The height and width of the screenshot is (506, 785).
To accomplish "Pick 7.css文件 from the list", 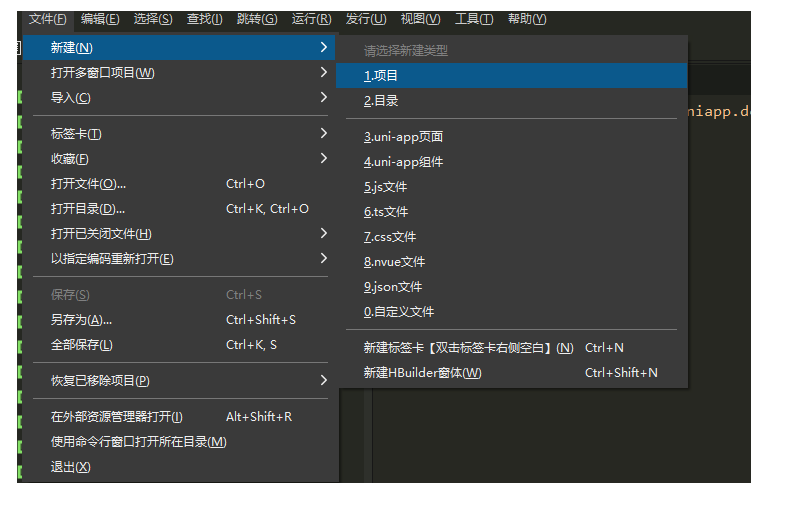I will (389, 237).
